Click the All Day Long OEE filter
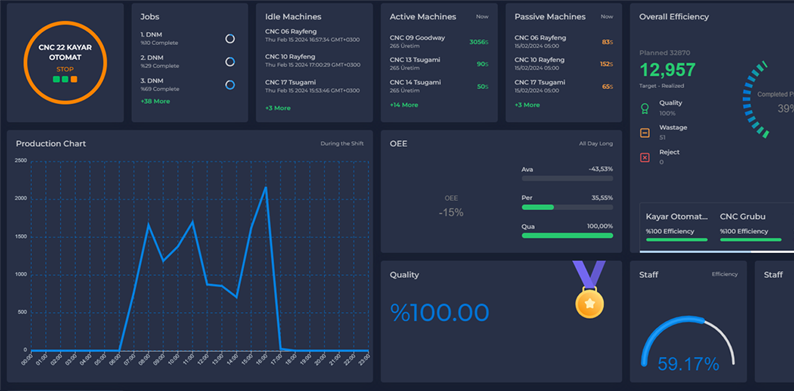The width and height of the screenshot is (794, 391). click(x=596, y=144)
